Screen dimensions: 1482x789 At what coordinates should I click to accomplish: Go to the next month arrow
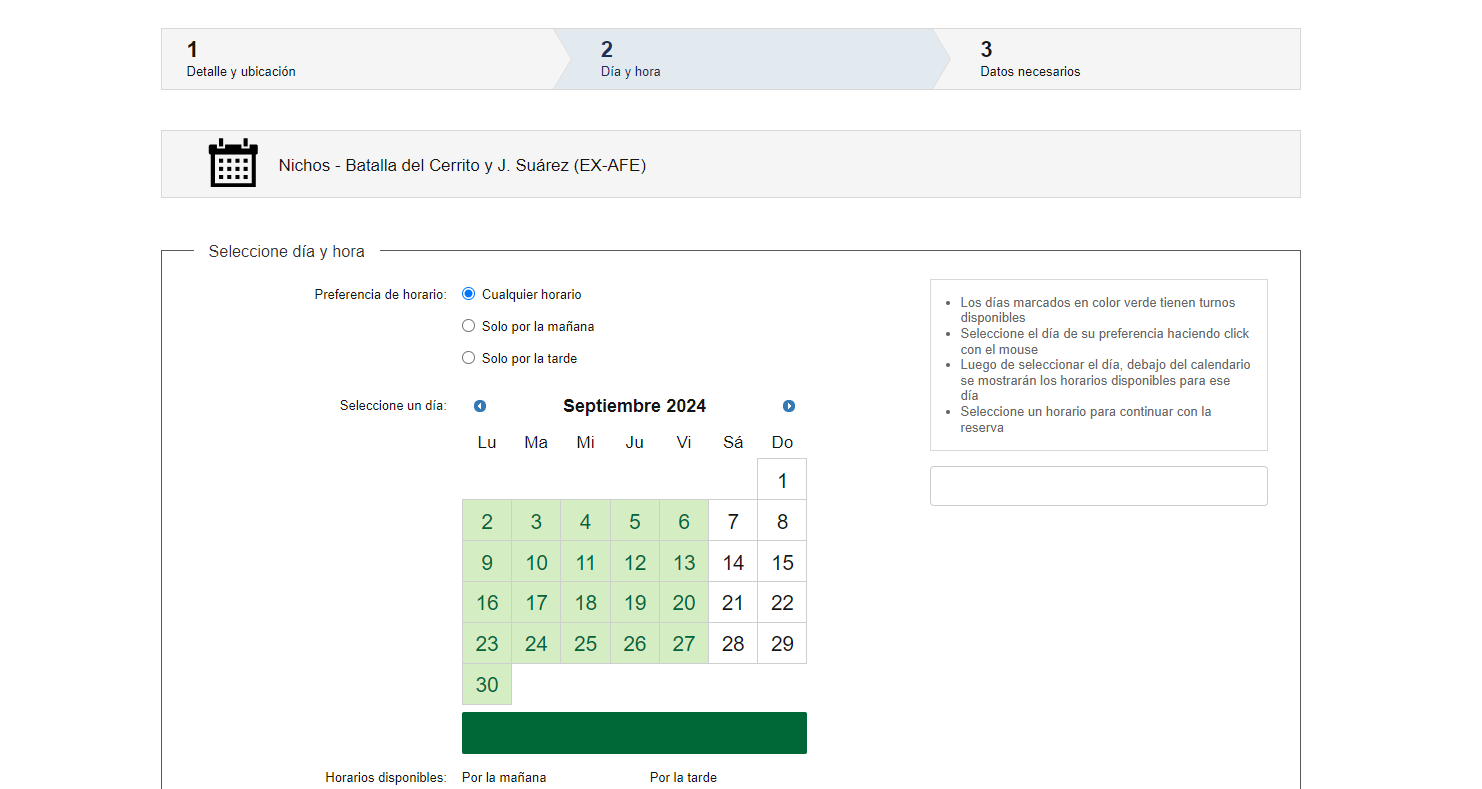pos(789,406)
